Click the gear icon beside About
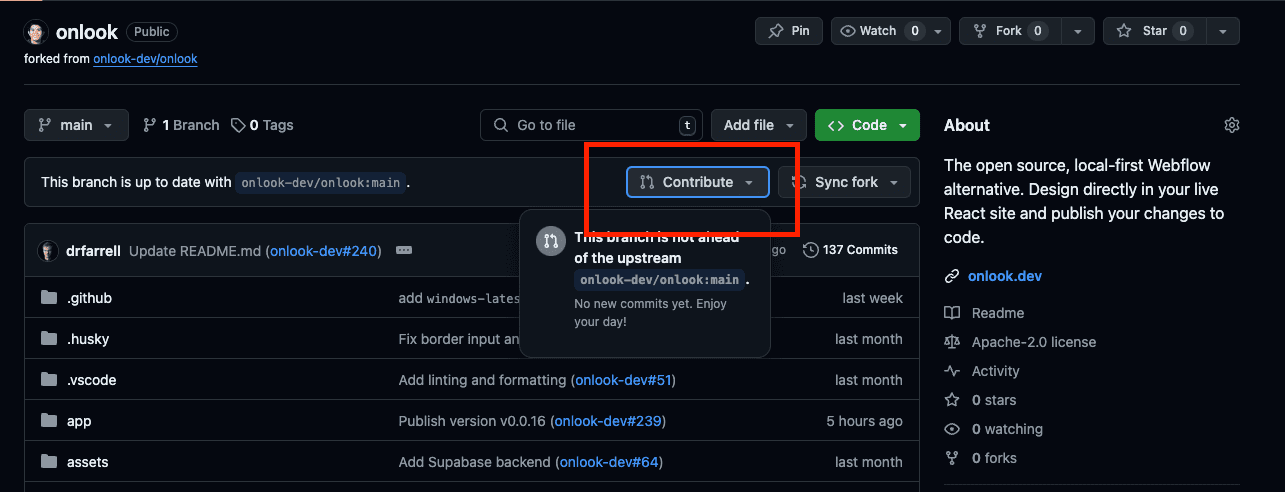 pyautogui.click(x=1231, y=125)
